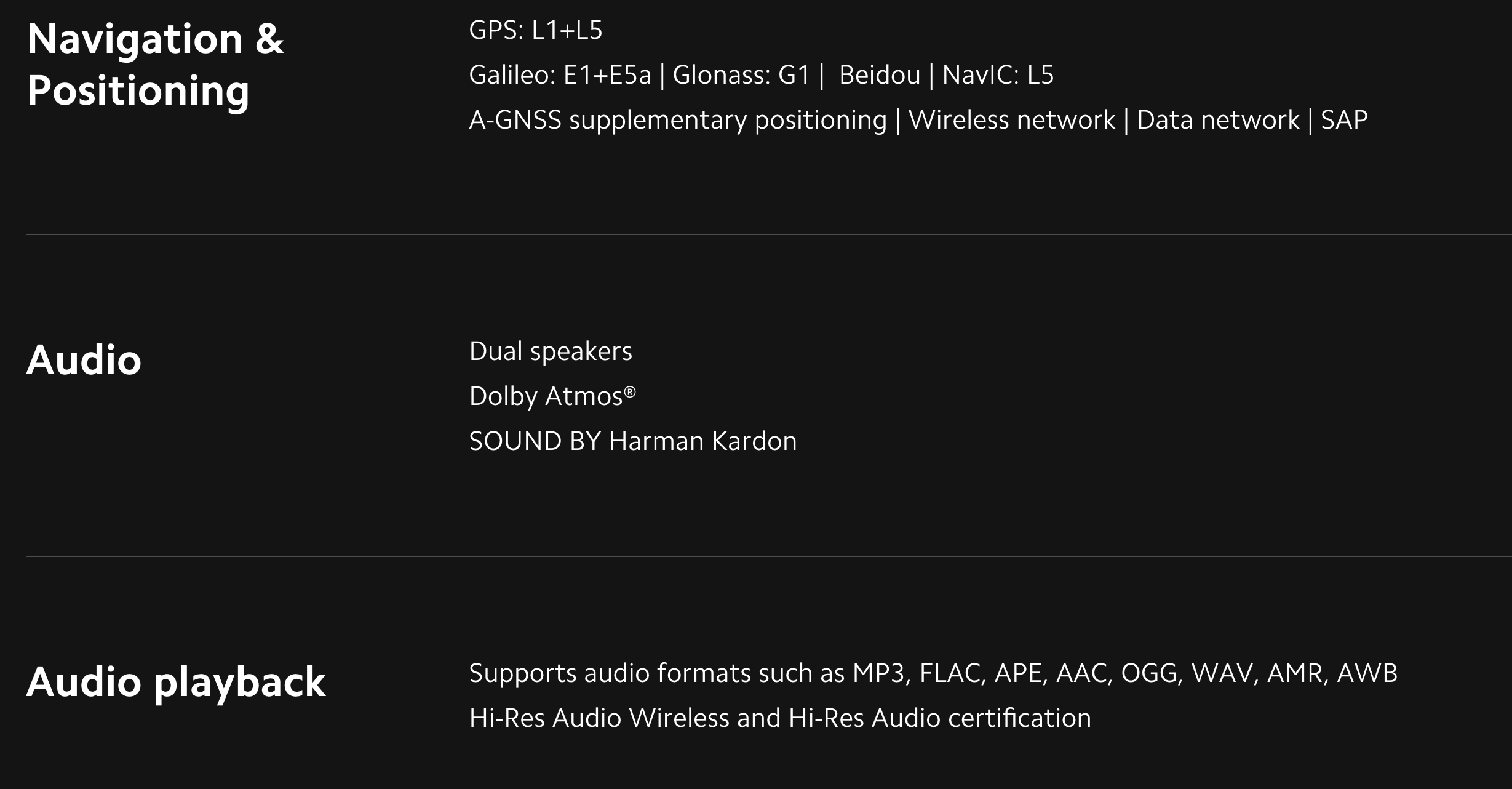Select the Galileo: E1+E5a text
1512x789 pixels.
[x=560, y=75]
